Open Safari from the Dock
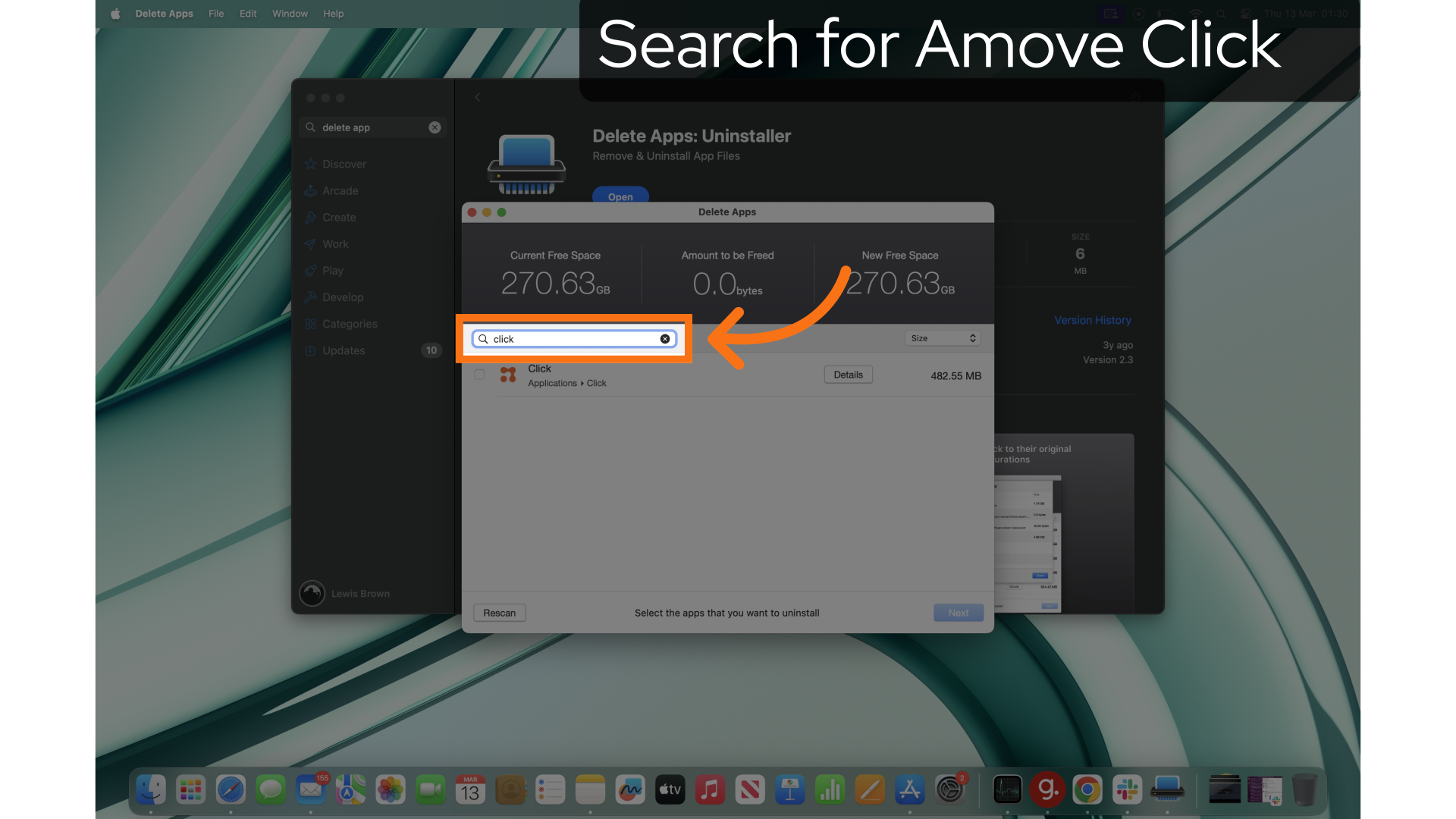The image size is (1456, 819). (231, 790)
